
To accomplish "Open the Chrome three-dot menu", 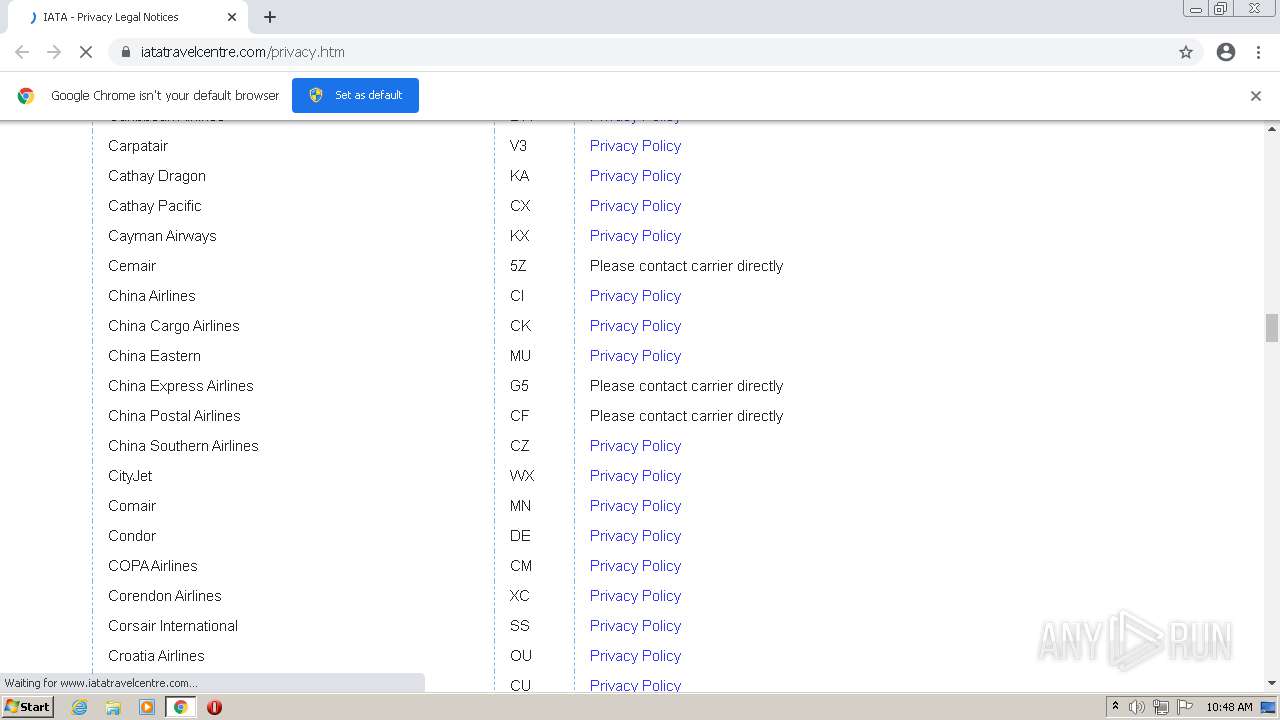I will tap(1258, 52).
